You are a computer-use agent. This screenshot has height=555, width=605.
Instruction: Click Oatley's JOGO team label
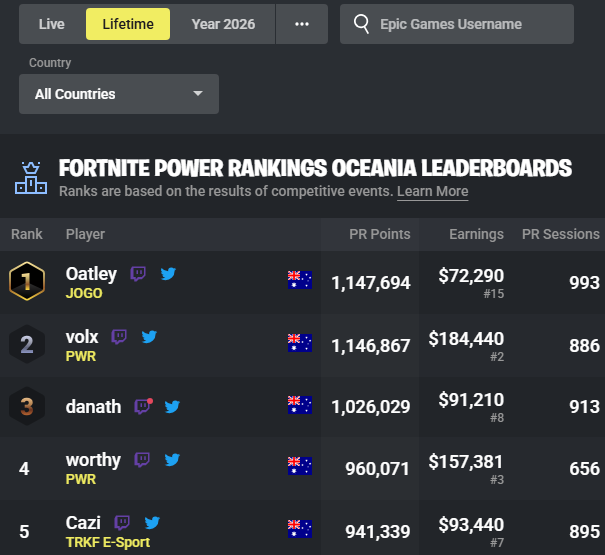point(84,293)
